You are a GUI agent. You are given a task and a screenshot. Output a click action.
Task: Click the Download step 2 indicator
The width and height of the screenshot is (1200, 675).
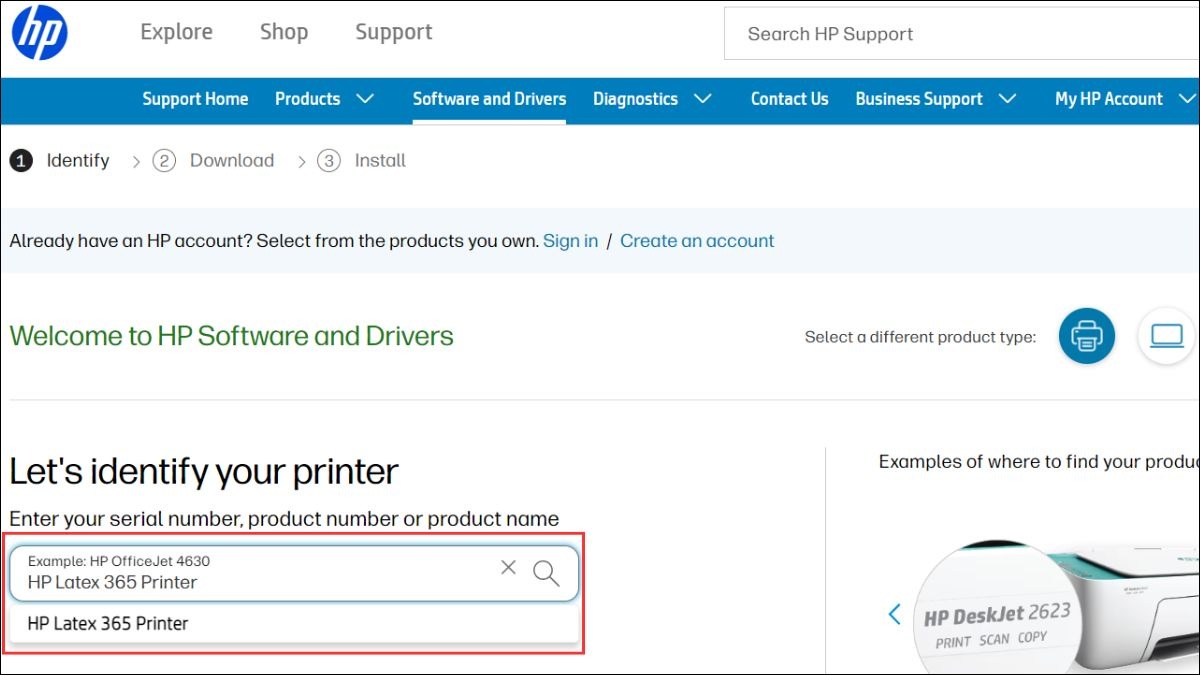tap(213, 160)
